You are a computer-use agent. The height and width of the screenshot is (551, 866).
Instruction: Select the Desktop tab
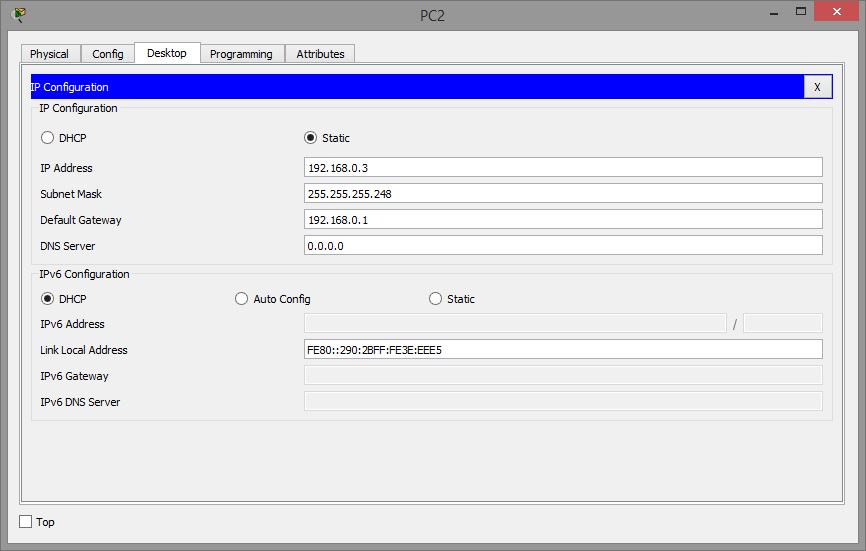[x=167, y=53]
